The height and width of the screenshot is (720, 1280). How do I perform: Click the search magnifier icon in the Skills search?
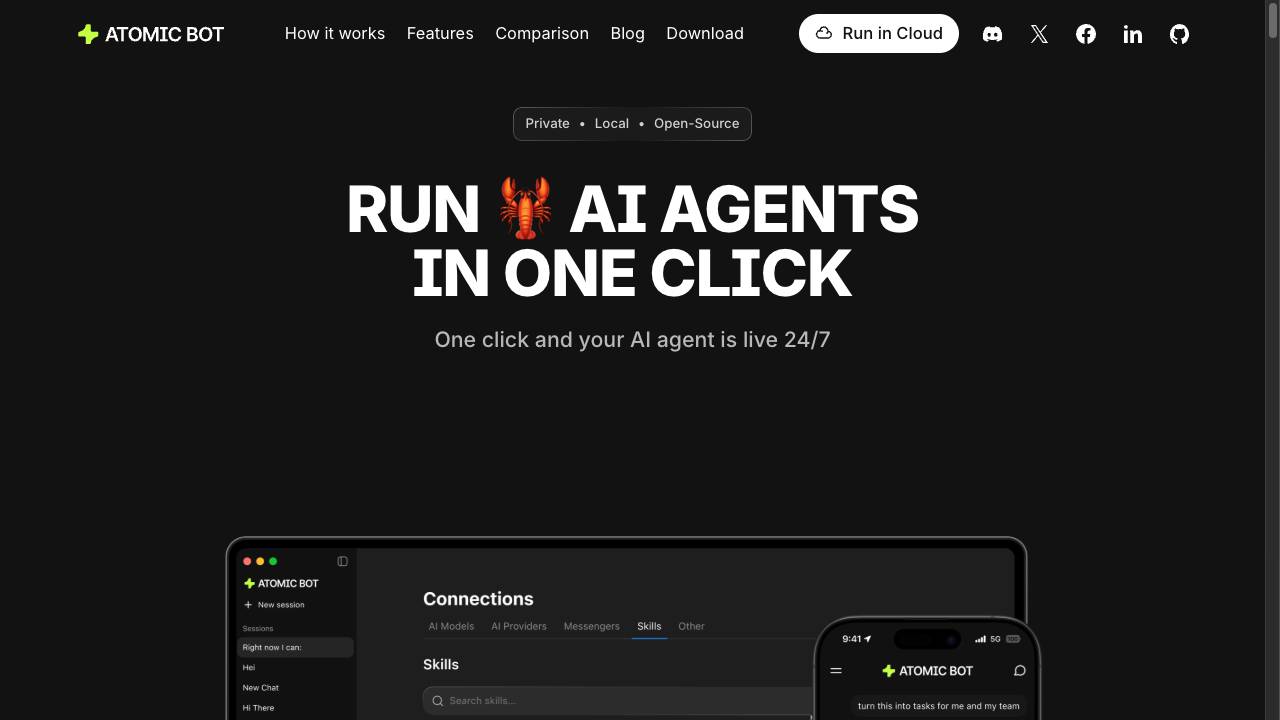pos(437,701)
